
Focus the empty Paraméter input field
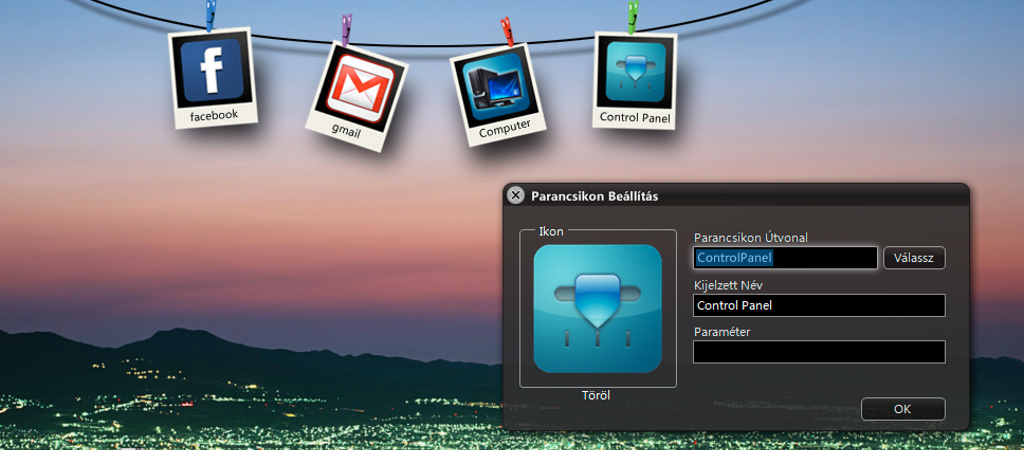pyautogui.click(x=819, y=352)
